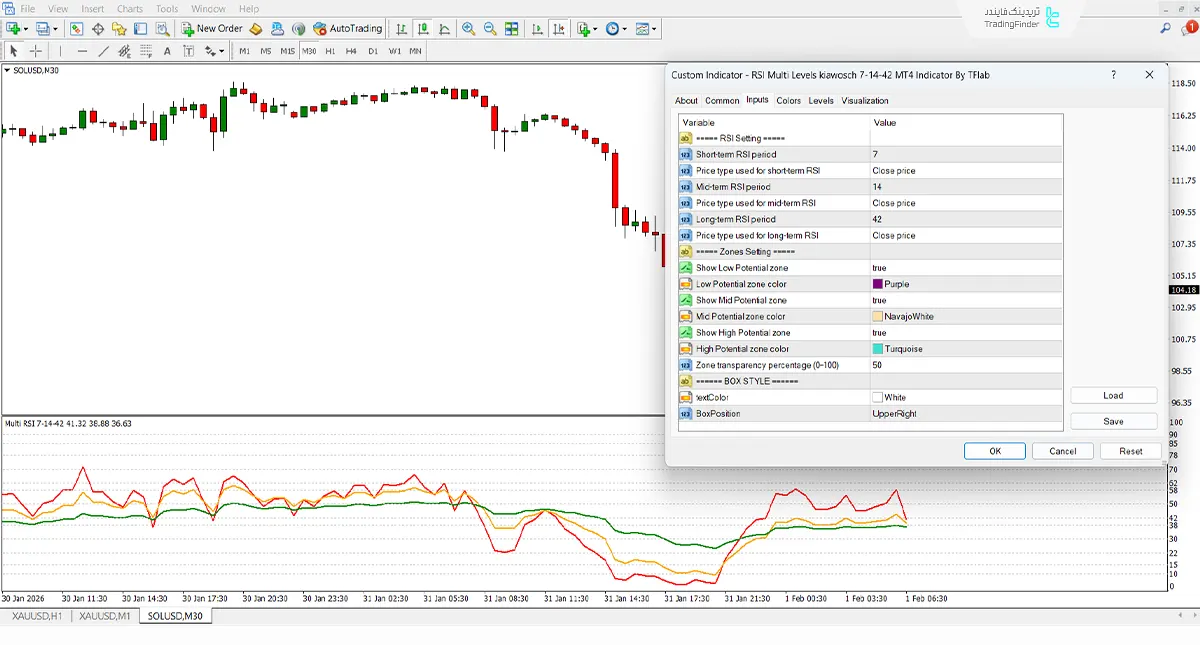This screenshot has height=645, width=1200.
Task: Disable Show High Potential zone
Action: tap(960, 332)
